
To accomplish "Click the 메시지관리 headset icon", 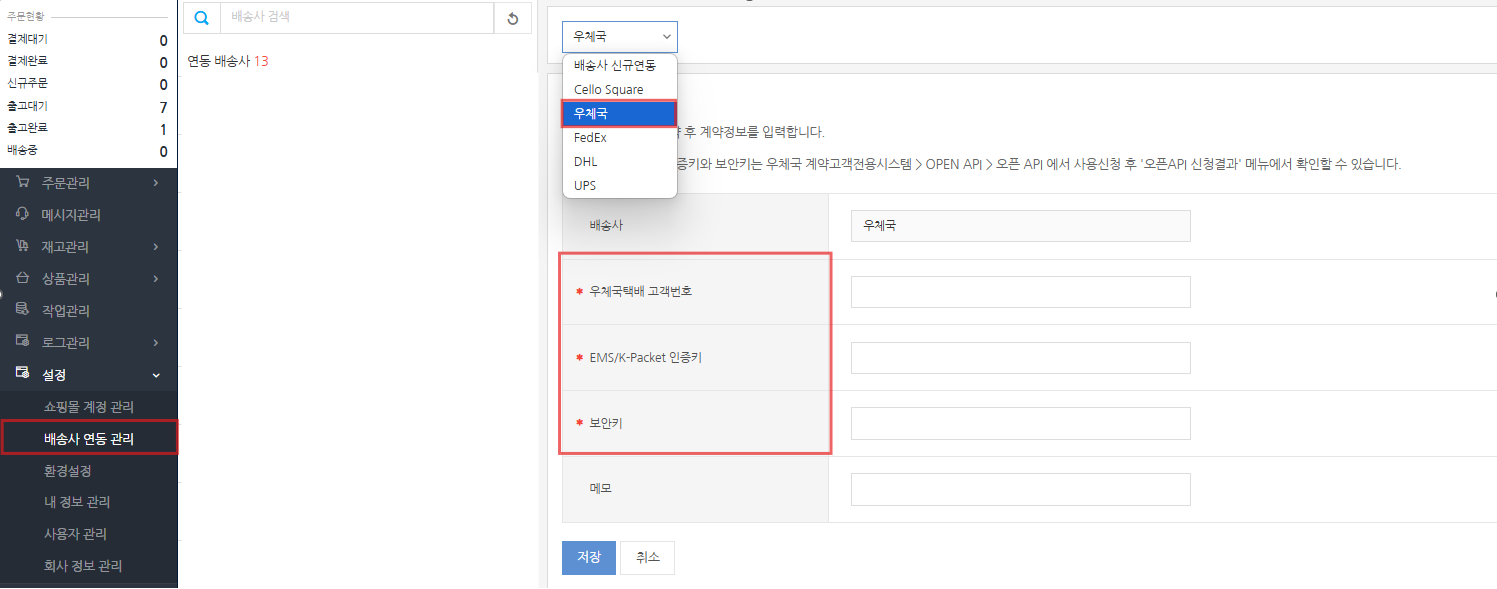I will (x=22, y=215).
